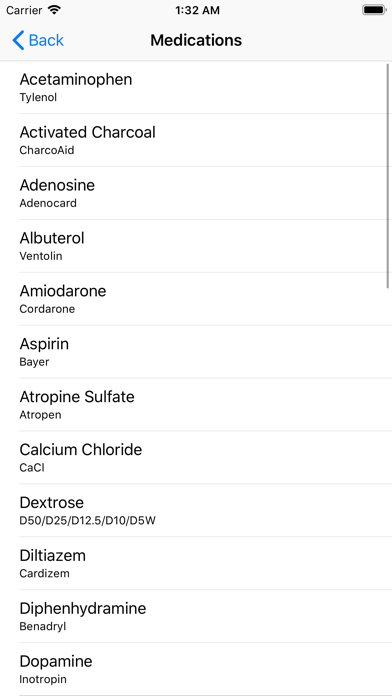Screen dimensions: 392x696
Task: Tap the Carrier label in status bar
Action: coord(24,10)
